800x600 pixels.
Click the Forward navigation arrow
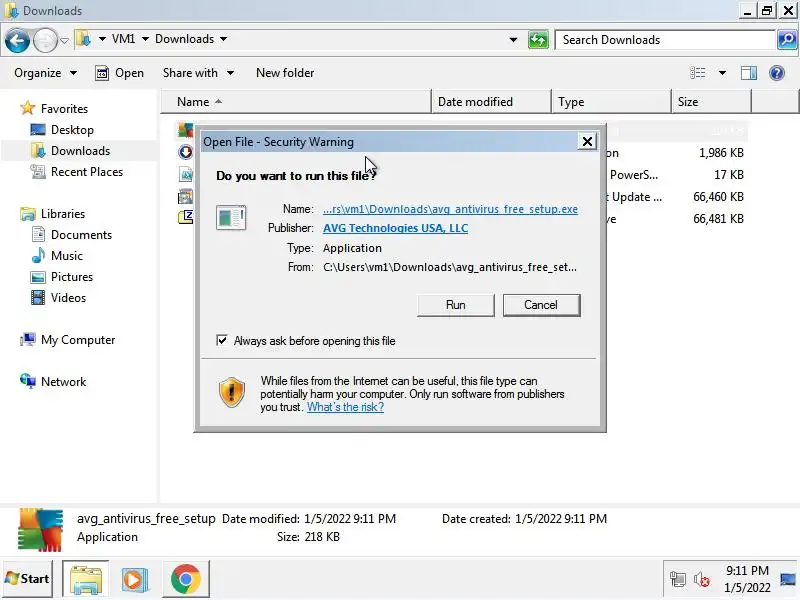coord(45,40)
